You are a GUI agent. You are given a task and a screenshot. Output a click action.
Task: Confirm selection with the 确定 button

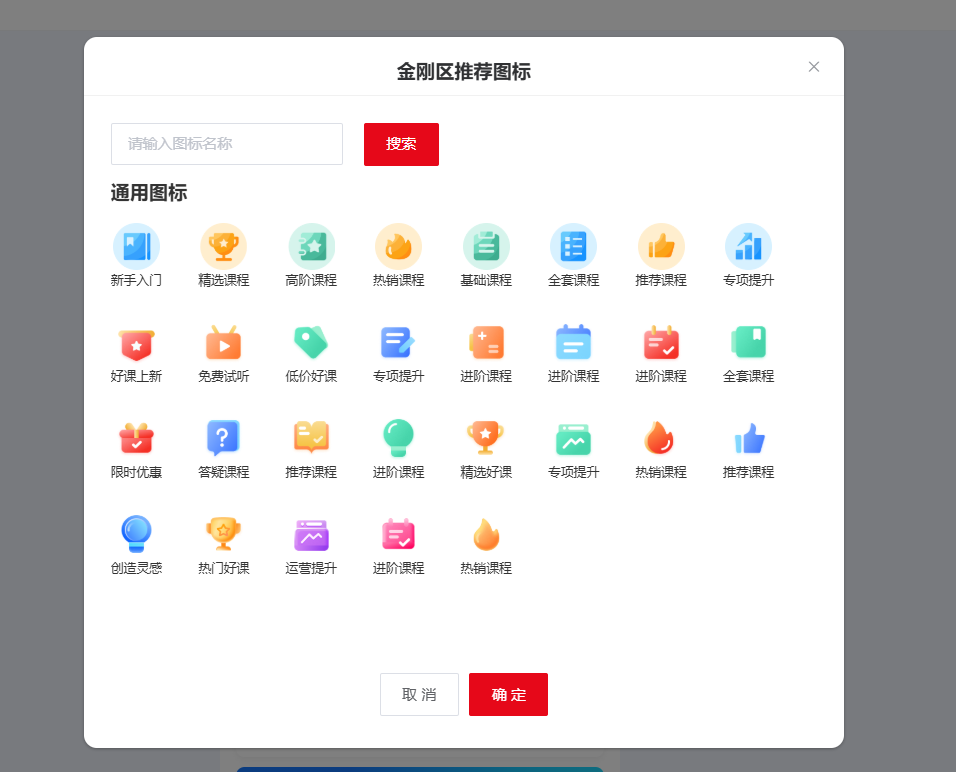point(508,695)
